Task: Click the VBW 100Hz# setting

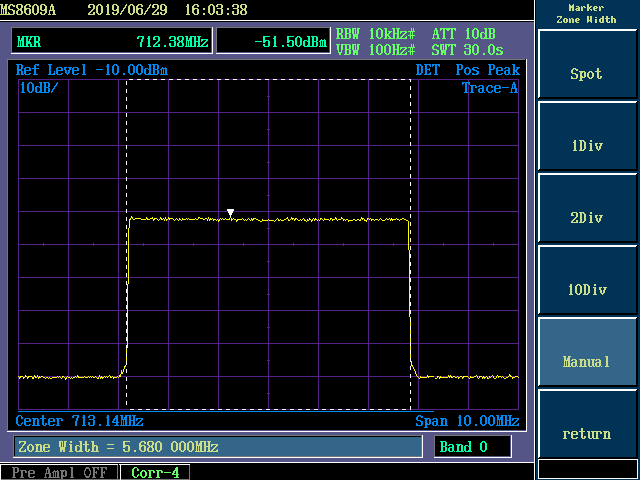Action: coord(376,50)
